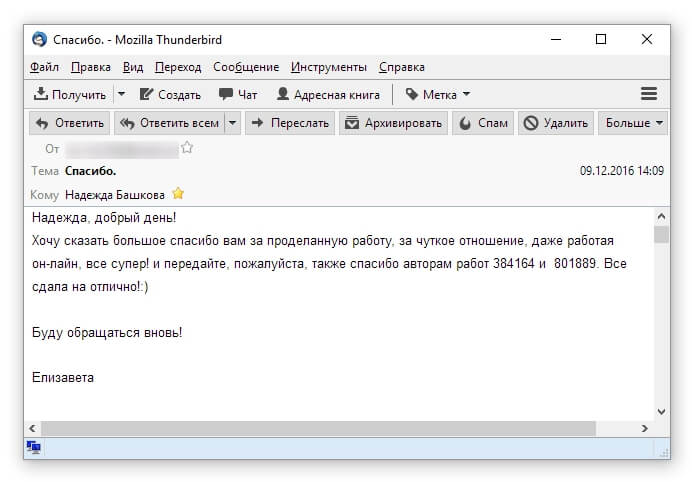Open the Адресная книга address book
This screenshot has height=482, width=692.
(328, 94)
